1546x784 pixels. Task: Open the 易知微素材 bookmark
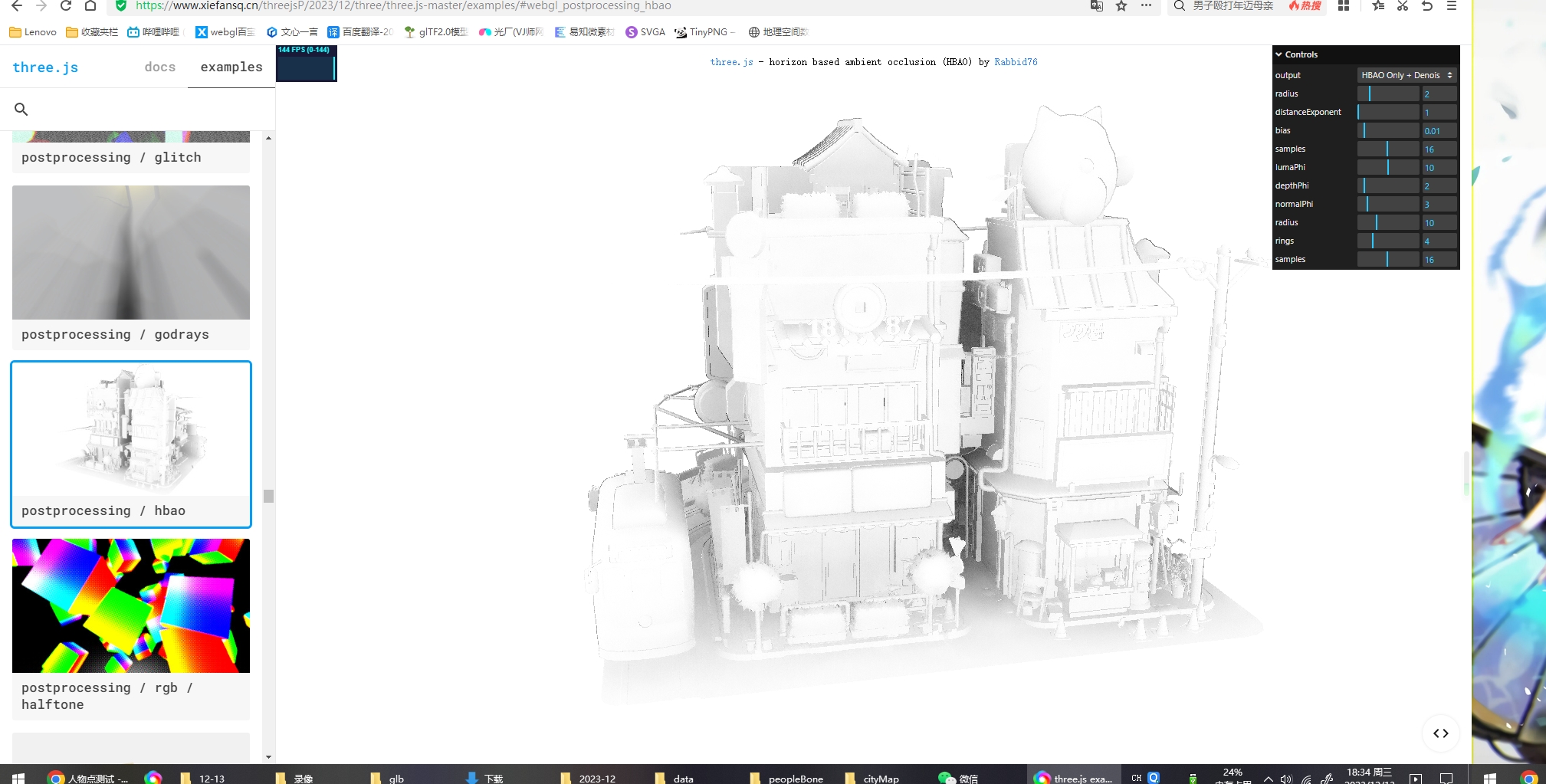pyautogui.click(x=584, y=32)
